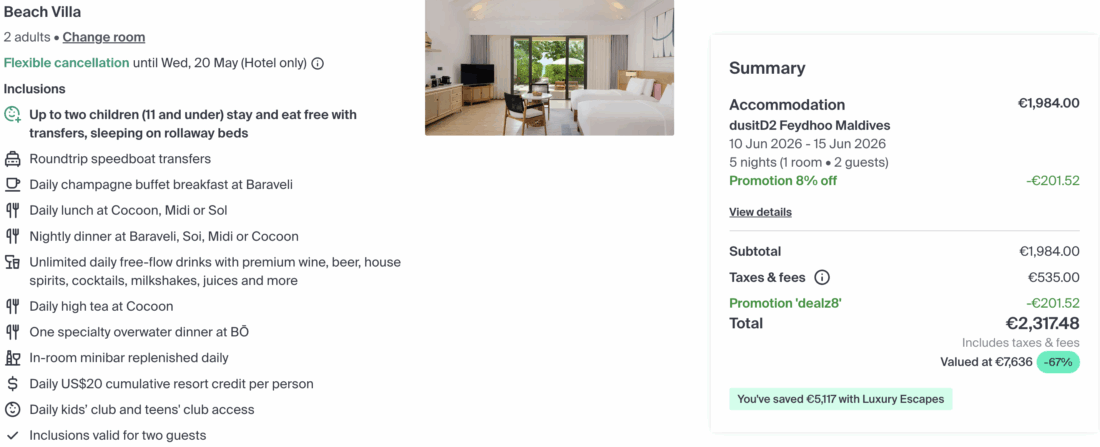Click the in-room minibar icon
1100x447 pixels.
point(13,358)
